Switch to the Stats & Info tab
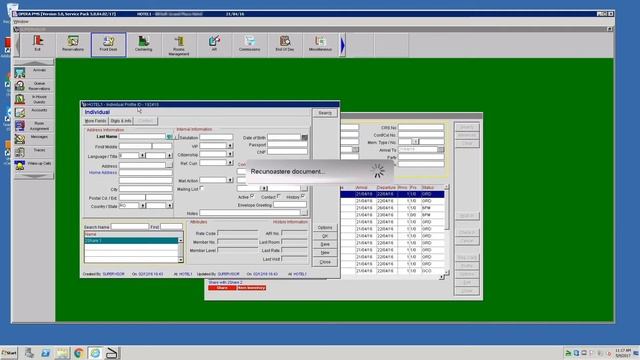640x360 pixels. [x=121, y=121]
